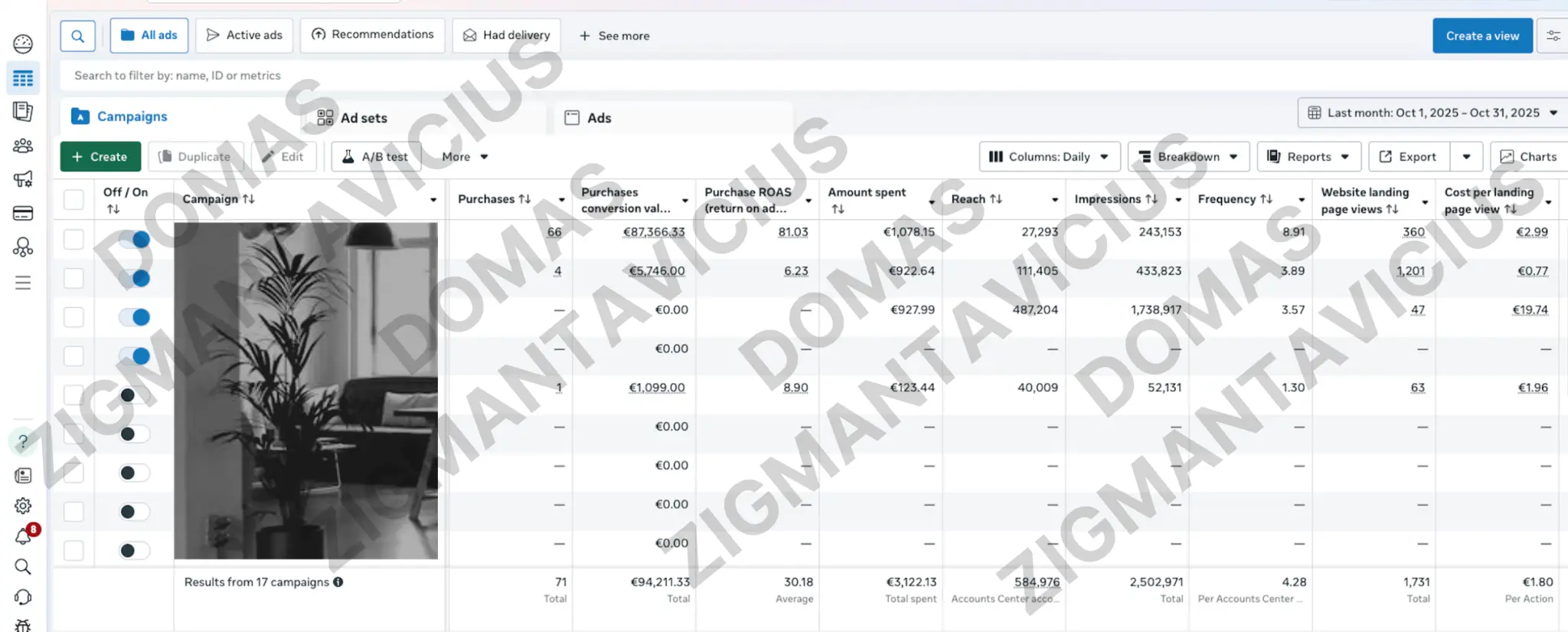
Task: Click the green Create button
Action: tap(100, 156)
